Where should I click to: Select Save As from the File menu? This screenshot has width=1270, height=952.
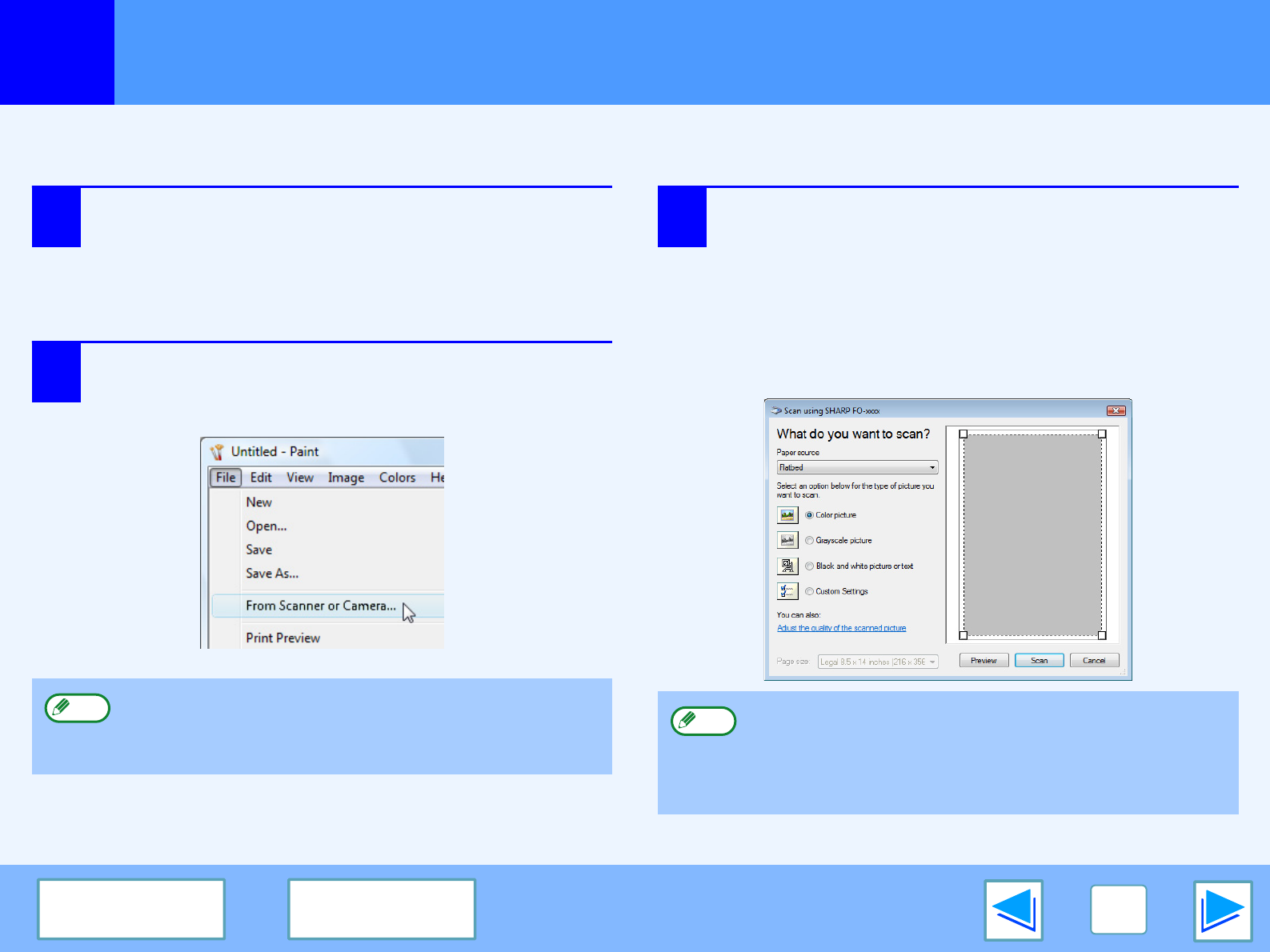point(272,574)
